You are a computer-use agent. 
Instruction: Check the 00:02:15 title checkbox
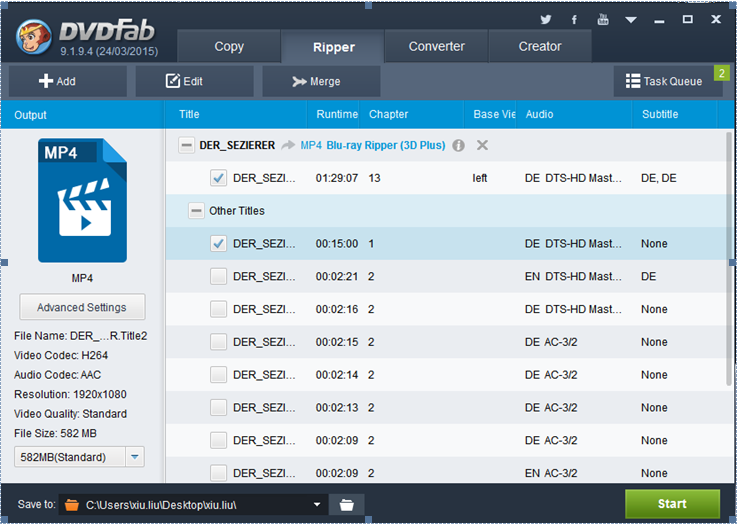coord(218,342)
